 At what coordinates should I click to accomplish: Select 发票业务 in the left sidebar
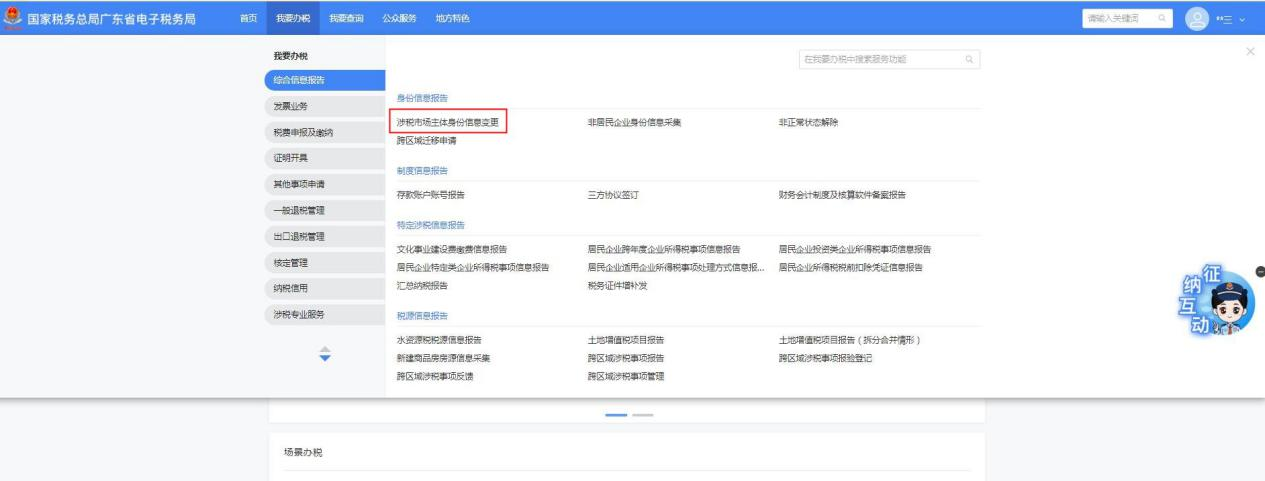click(291, 106)
